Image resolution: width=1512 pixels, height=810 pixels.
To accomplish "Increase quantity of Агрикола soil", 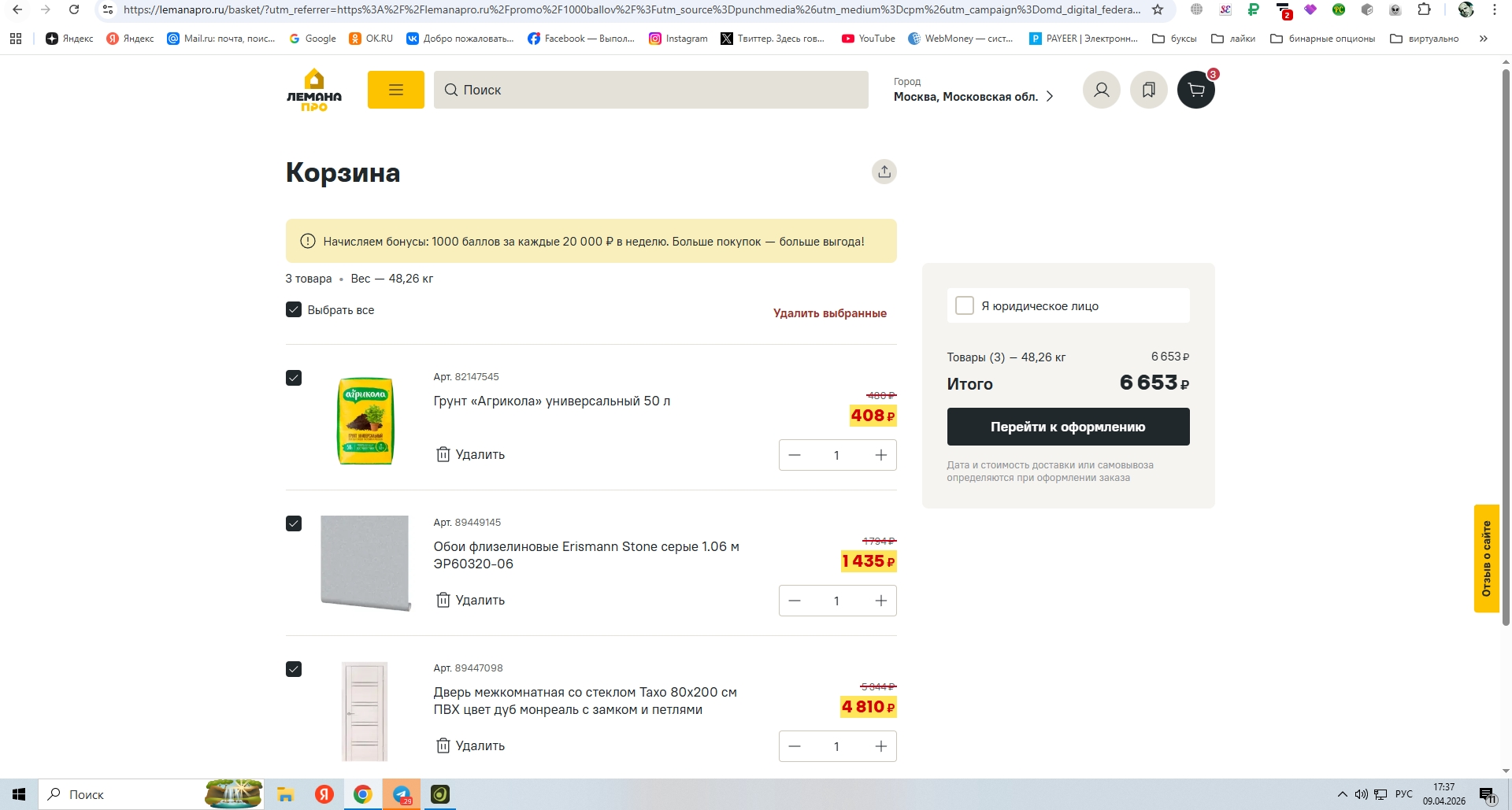I will pos(881,455).
